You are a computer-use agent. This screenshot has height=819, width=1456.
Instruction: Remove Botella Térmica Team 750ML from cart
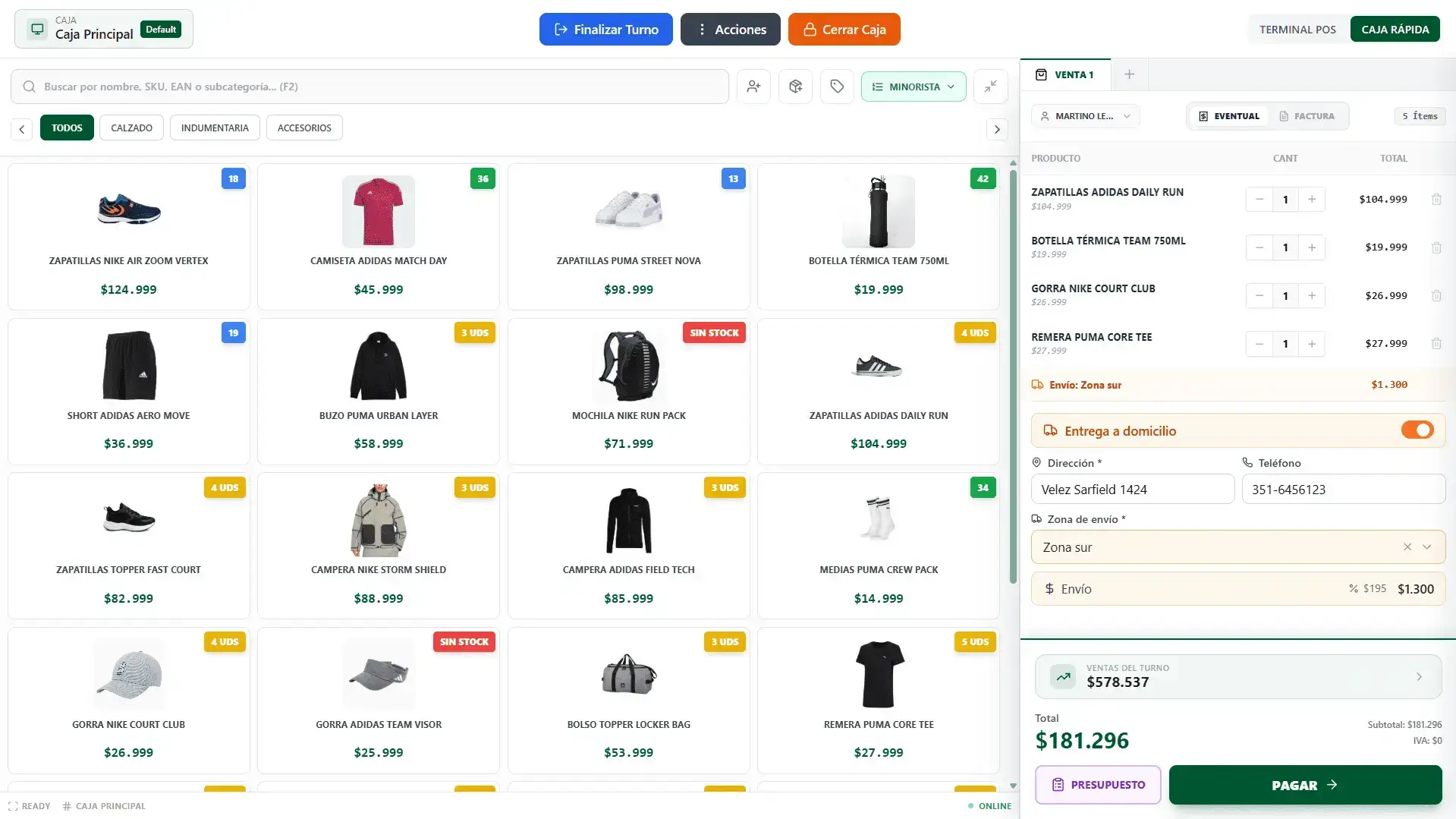1436,247
